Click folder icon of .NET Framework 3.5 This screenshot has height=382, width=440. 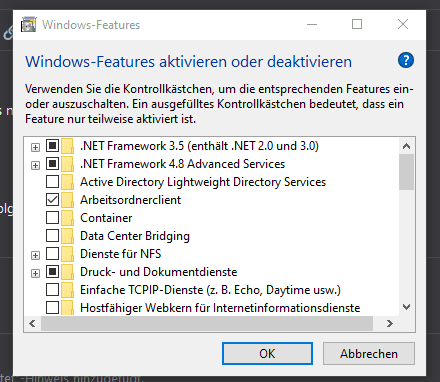67,146
